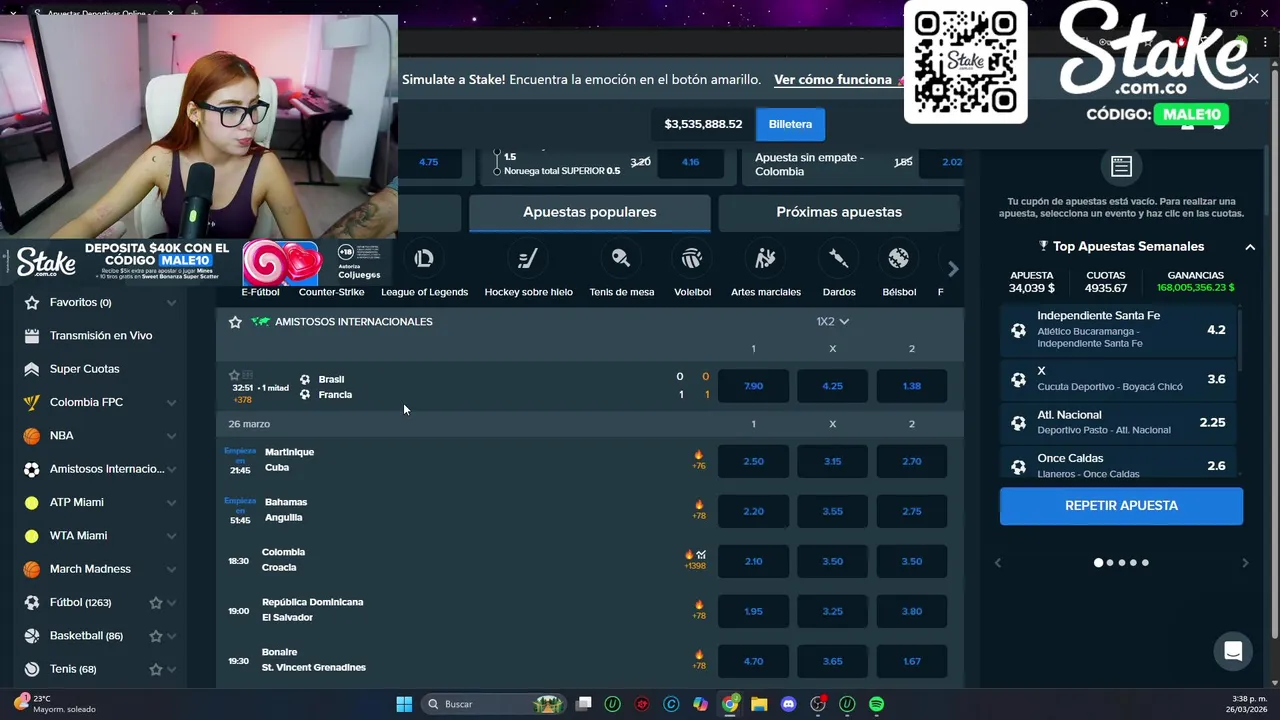Expand the Fútbol (1263) chevron

[x=172, y=603]
